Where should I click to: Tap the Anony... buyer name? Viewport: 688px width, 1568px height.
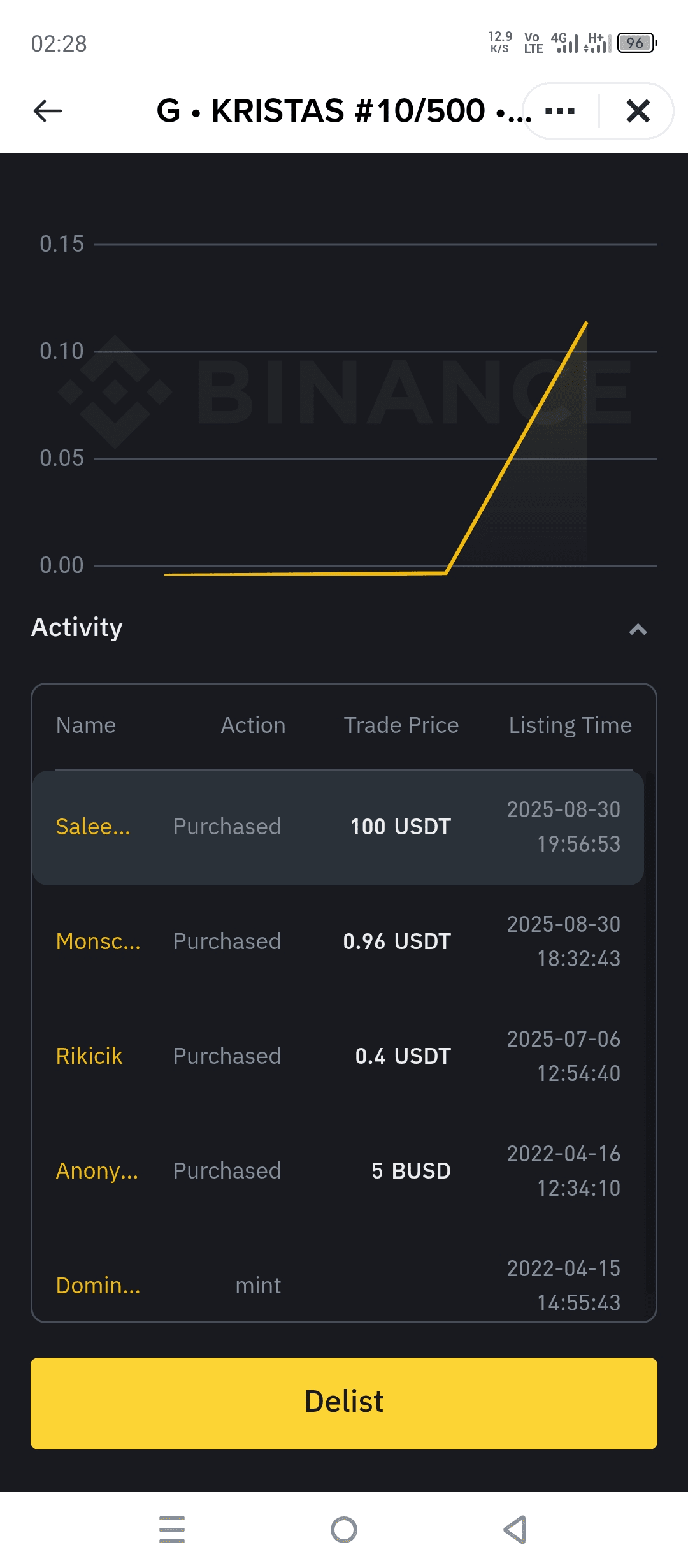pyautogui.click(x=97, y=1171)
